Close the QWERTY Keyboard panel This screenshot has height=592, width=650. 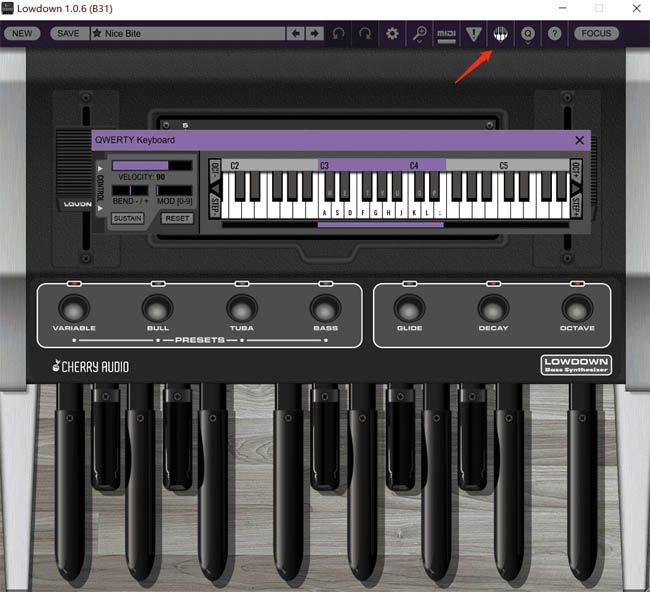pyautogui.click(x=580, y=140)
